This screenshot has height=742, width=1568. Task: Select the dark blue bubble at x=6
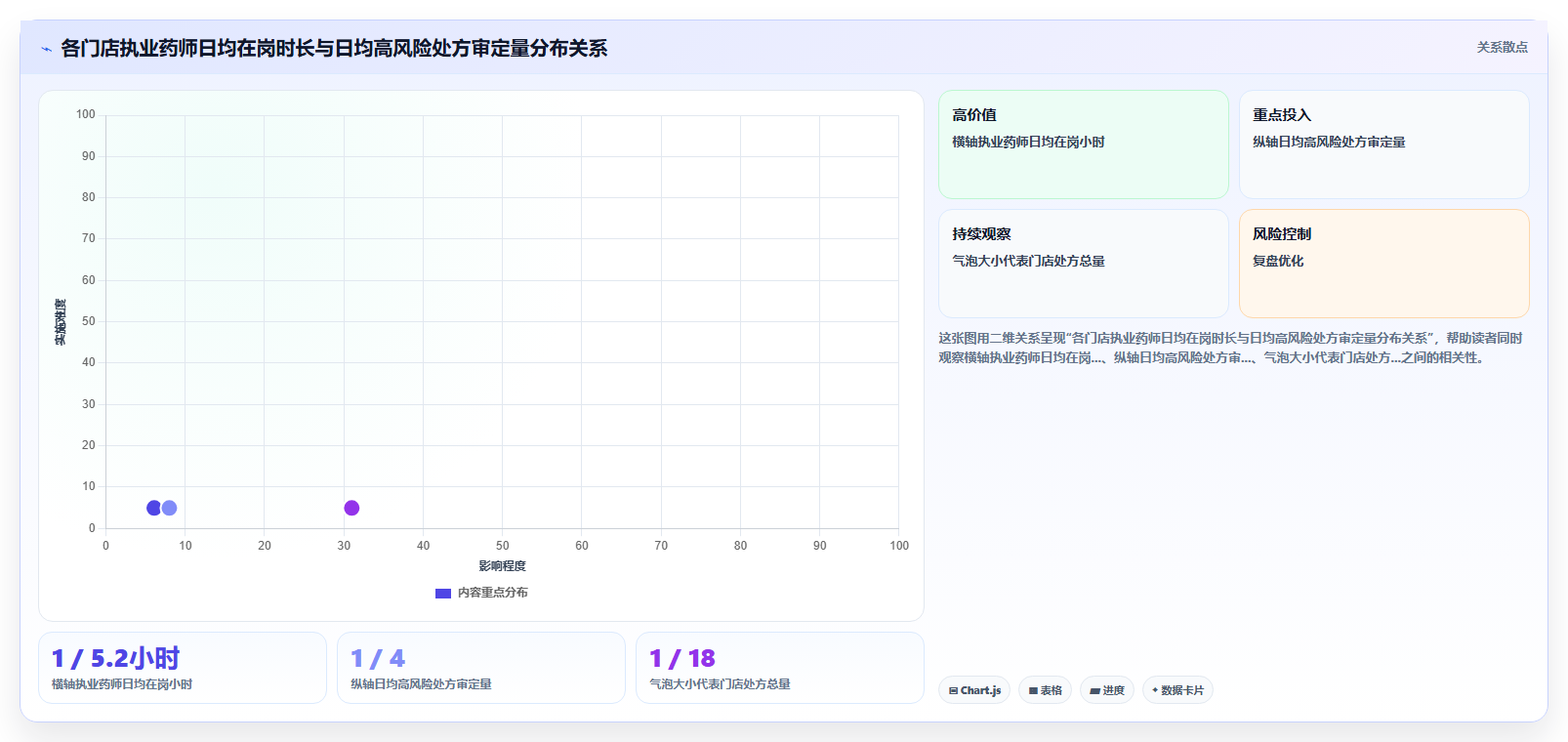(x=153, y=508)
